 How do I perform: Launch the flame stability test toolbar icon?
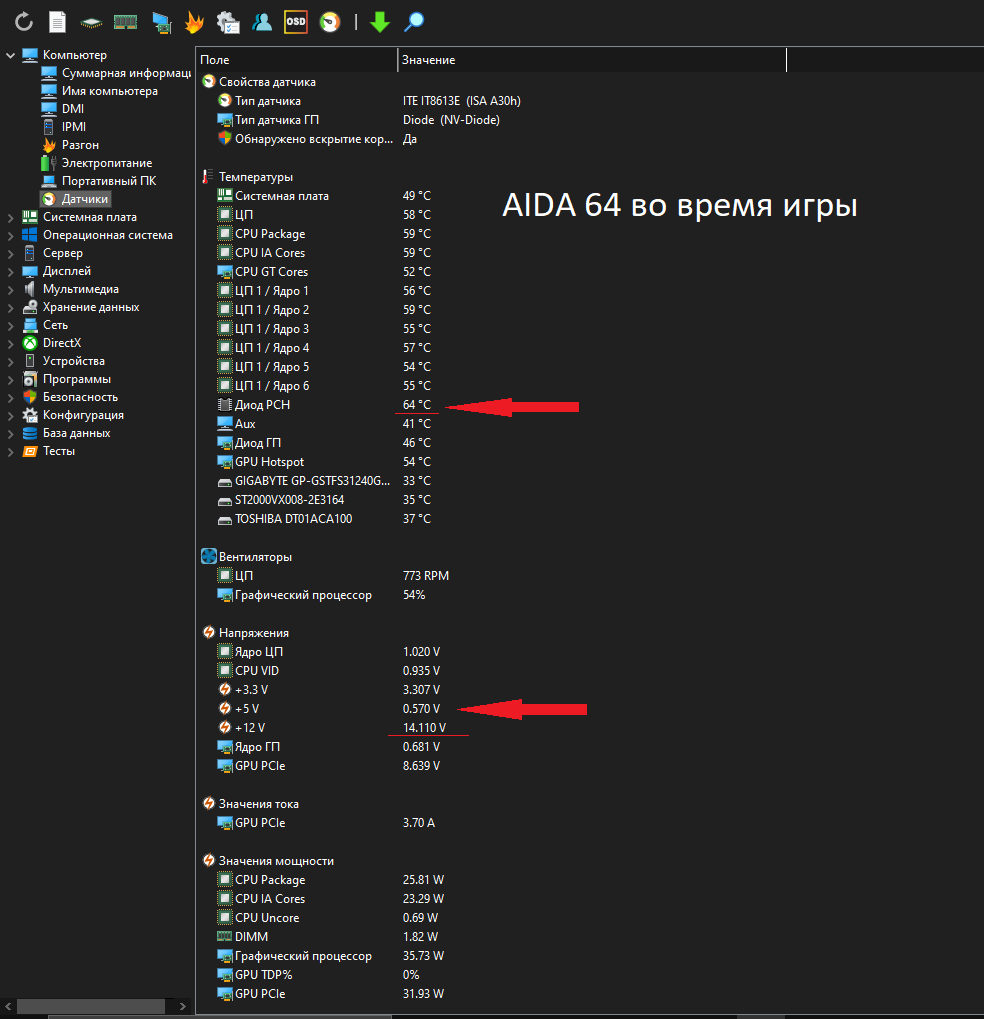coord(194,22)
